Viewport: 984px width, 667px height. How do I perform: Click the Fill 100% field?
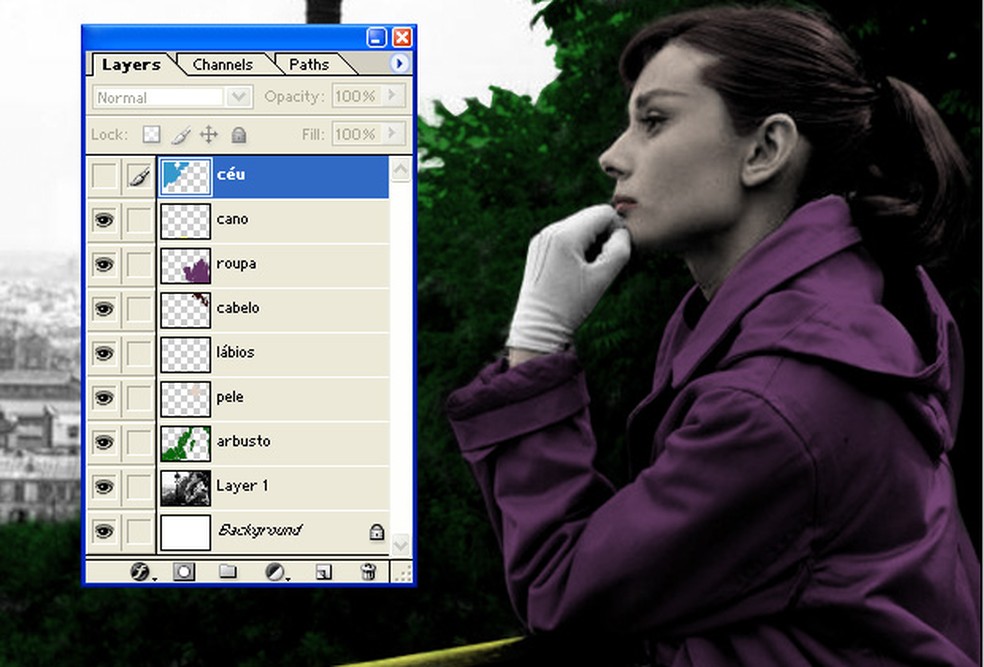tap(357, 133)
